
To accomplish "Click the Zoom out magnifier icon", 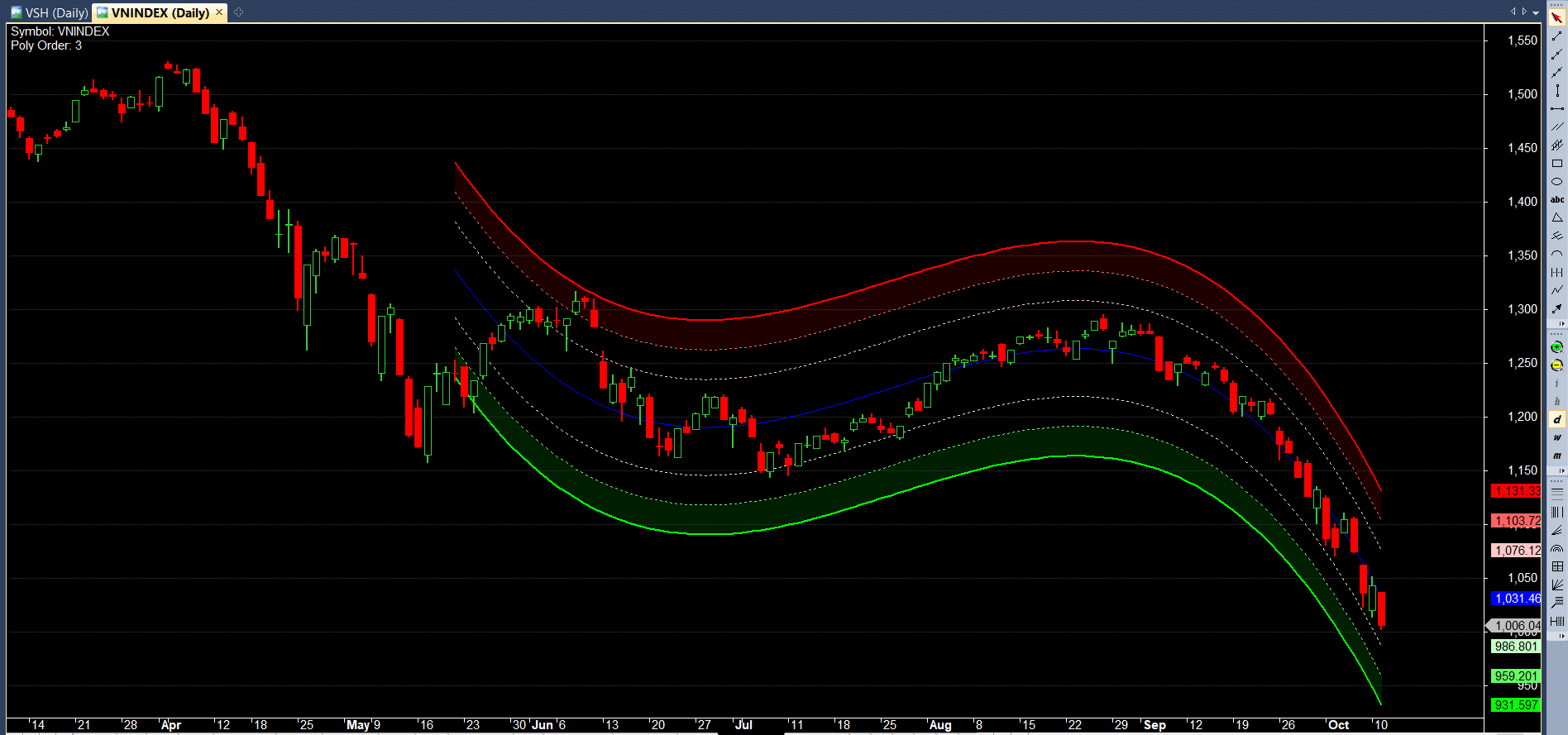I will (x=1556, y=365).
